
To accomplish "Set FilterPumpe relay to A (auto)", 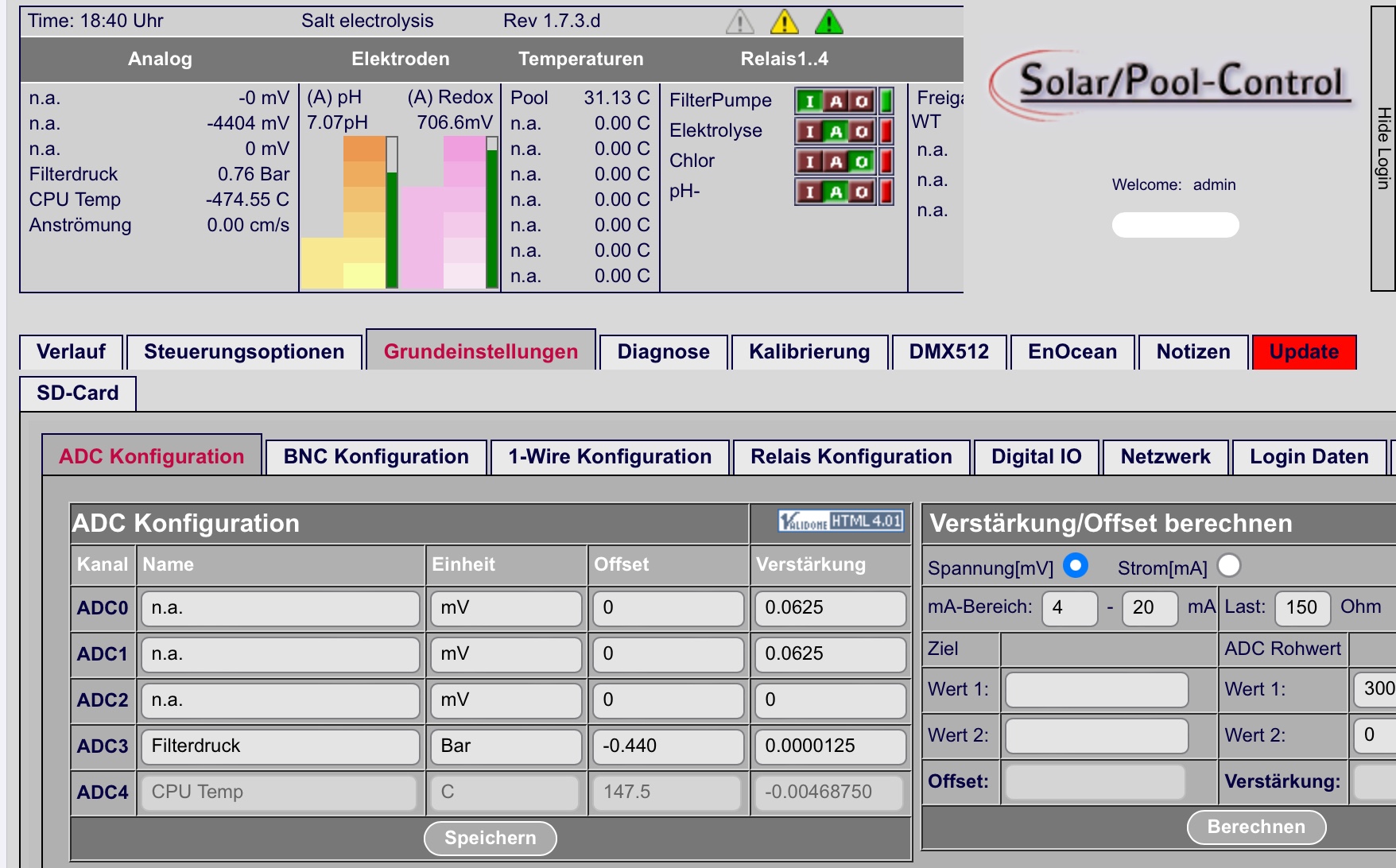I will pyautogui.click(x=836, y=101).
